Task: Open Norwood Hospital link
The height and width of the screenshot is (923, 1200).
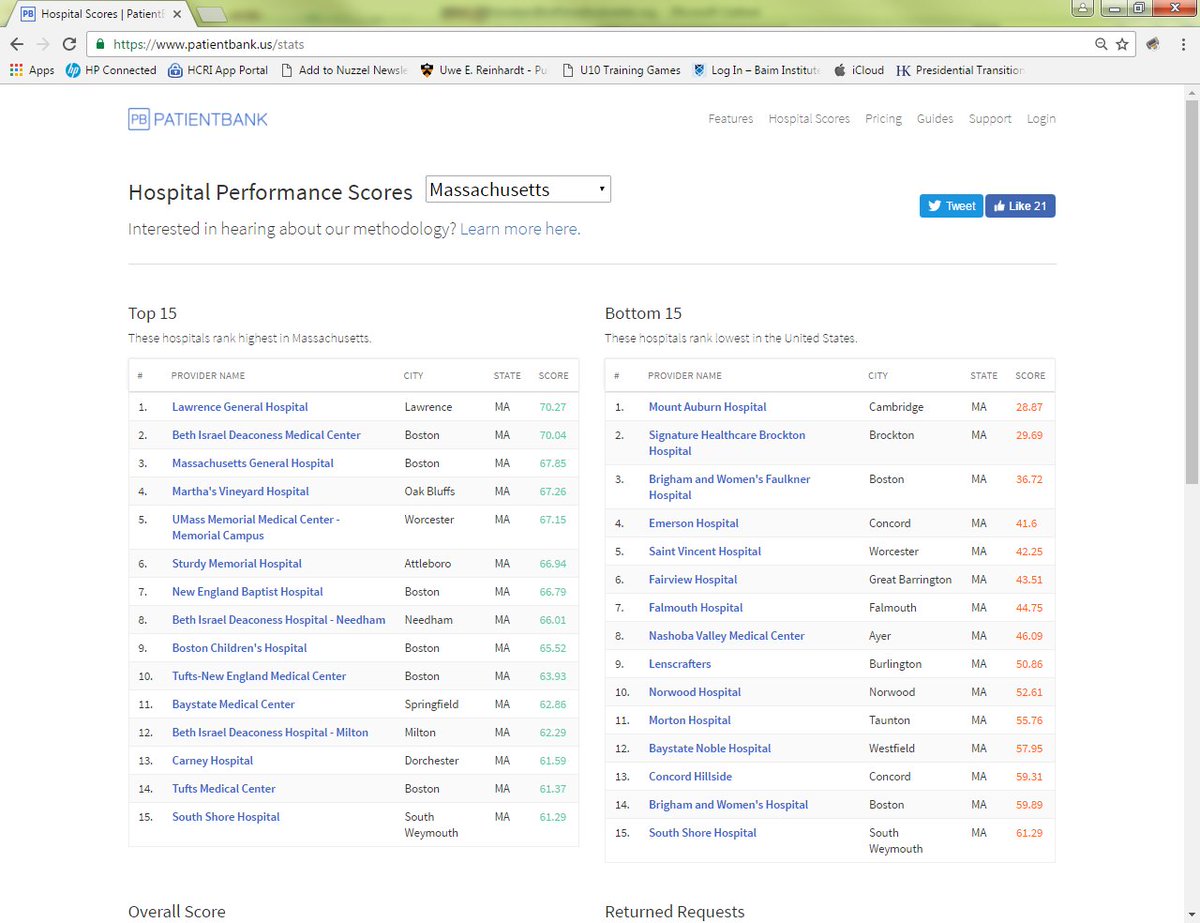Action: click(x=694, y=692)
